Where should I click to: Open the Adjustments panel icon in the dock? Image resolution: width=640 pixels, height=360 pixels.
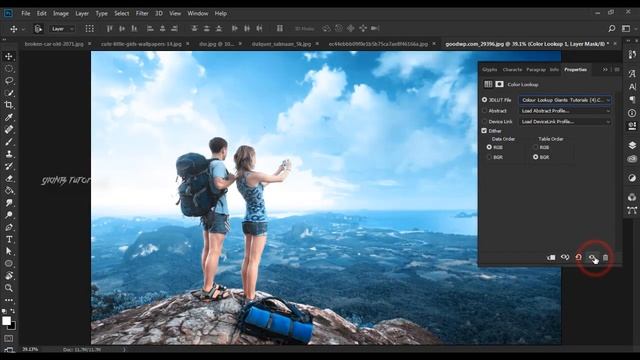[632, 178]
